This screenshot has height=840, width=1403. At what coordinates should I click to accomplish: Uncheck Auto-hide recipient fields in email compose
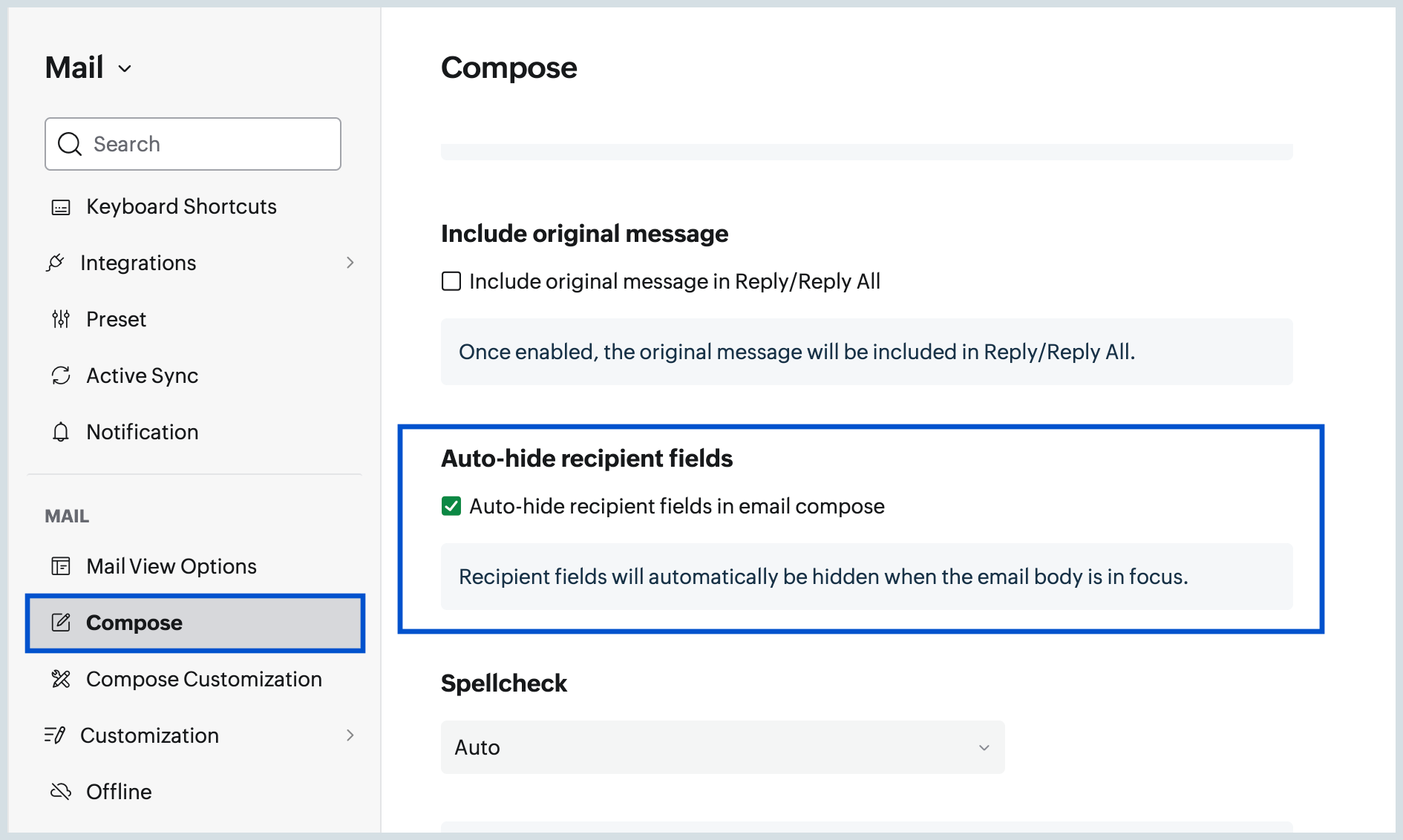451,506
